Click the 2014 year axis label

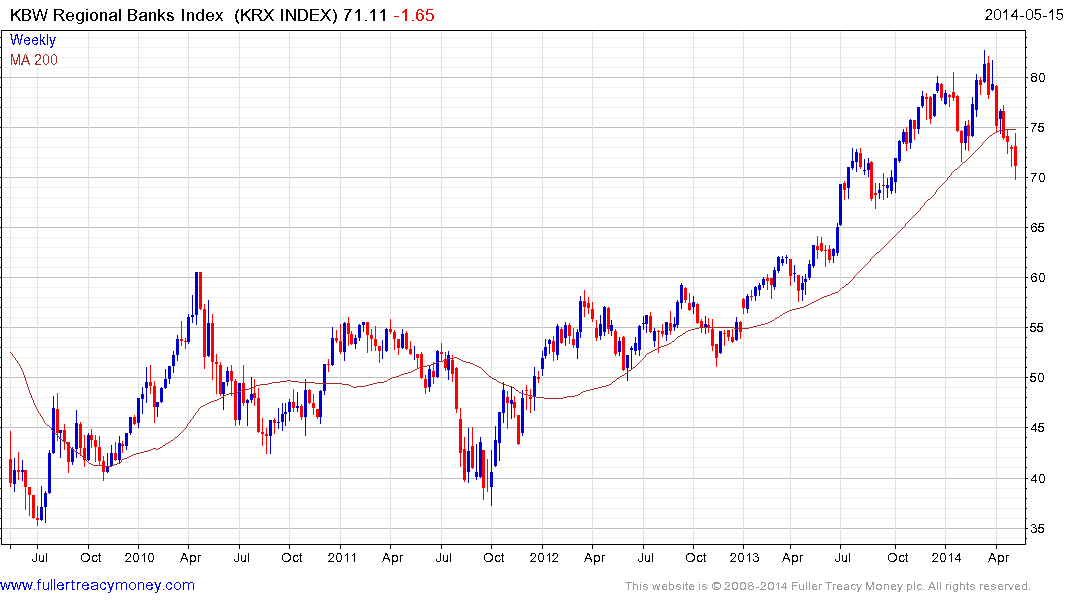coord(946,557)
